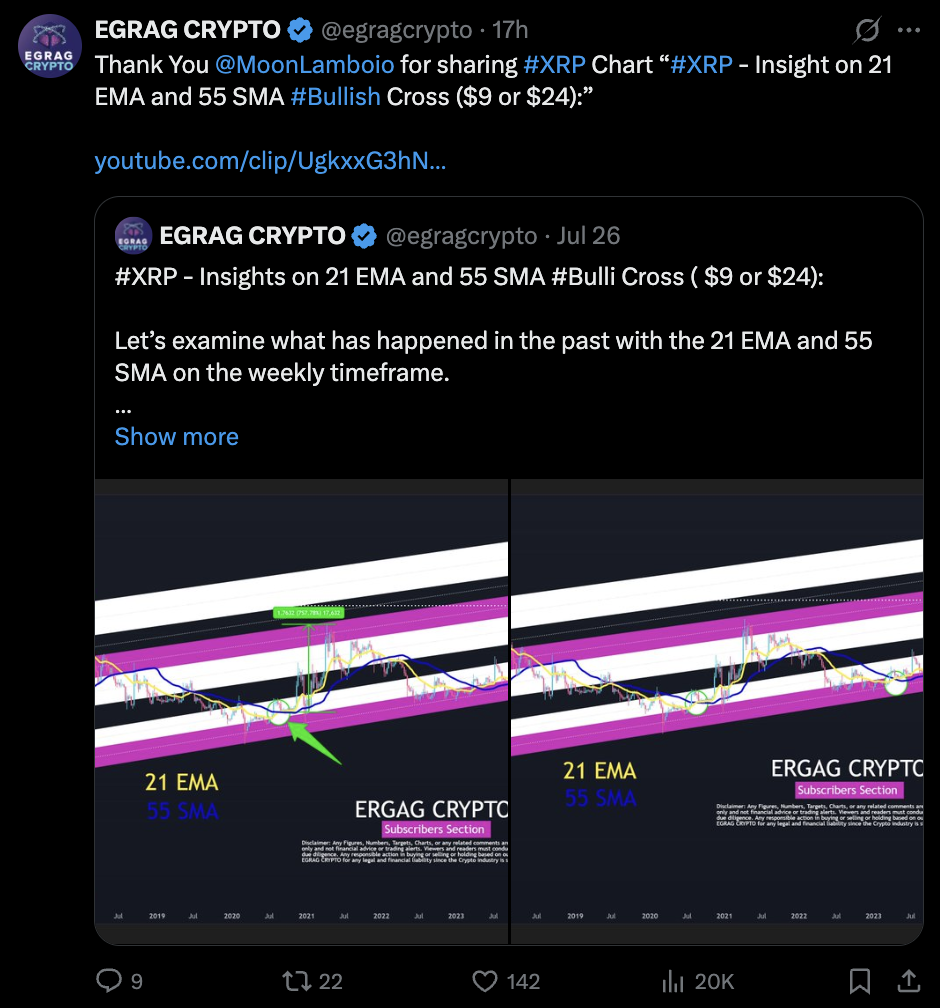Click the #Bullish hashtag
The image size is (940, 1008).
coord(335,96)
